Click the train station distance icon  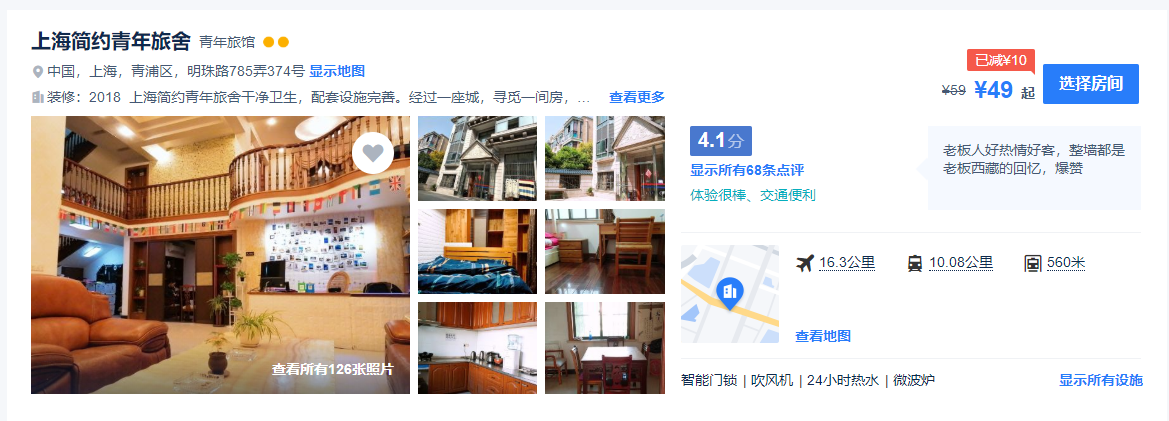pos(915,263)
